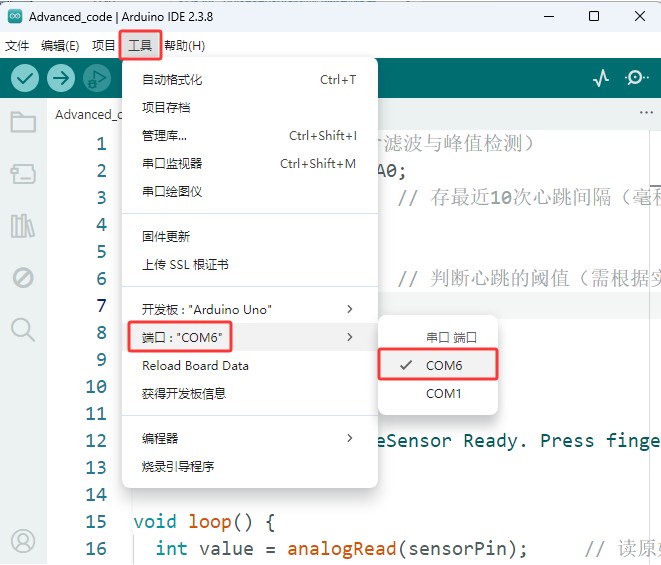Click the void loop() code line
Screen dimensions: 661x565
pos(204,522)
